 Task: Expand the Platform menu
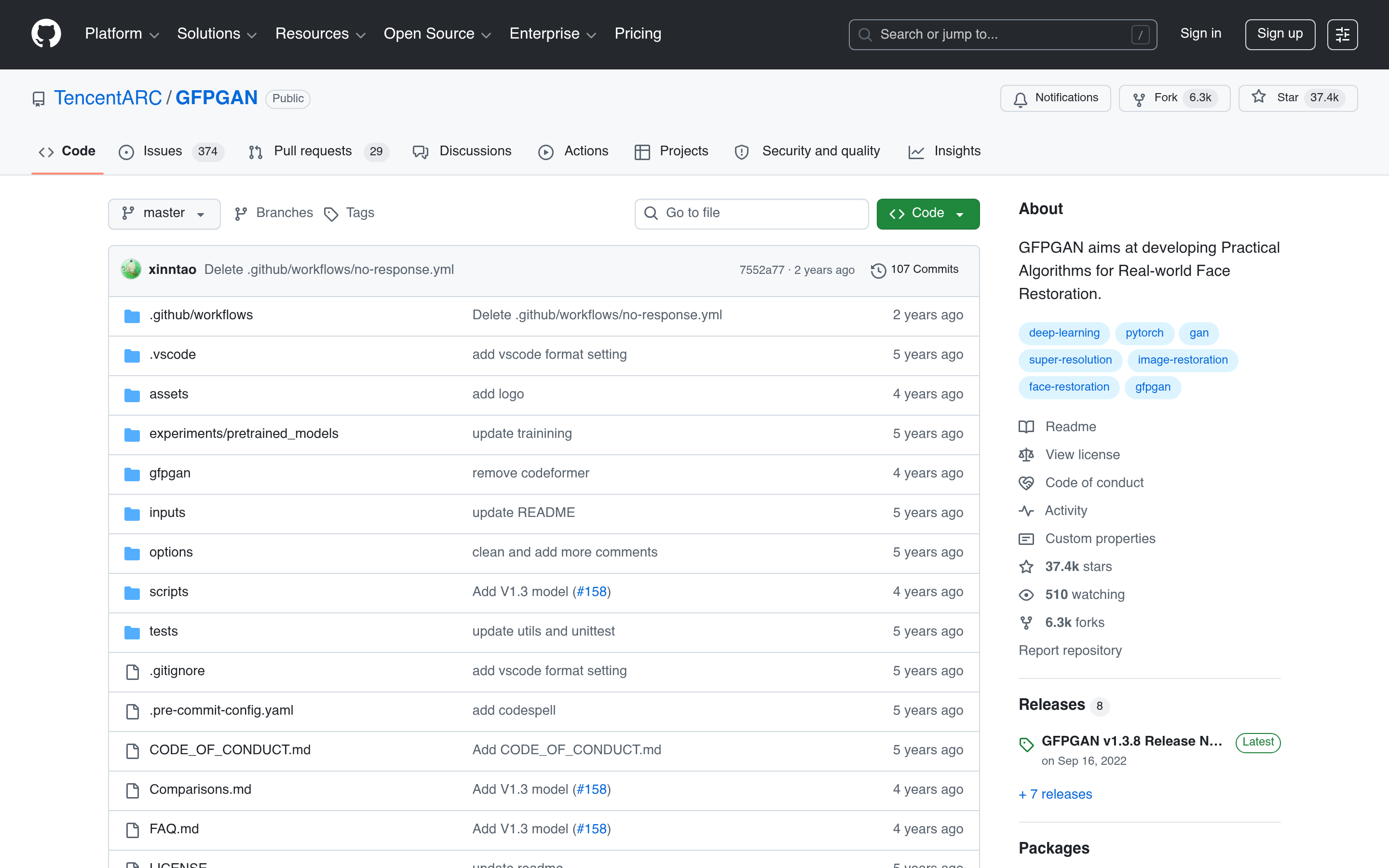point(122,34)
